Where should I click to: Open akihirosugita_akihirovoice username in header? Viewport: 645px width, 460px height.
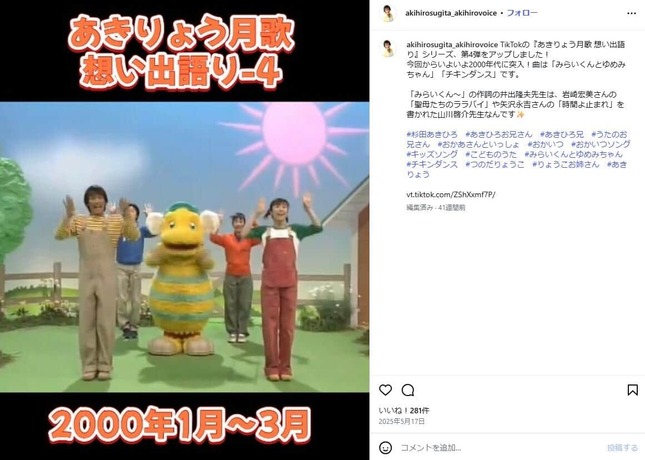point(451,13)
